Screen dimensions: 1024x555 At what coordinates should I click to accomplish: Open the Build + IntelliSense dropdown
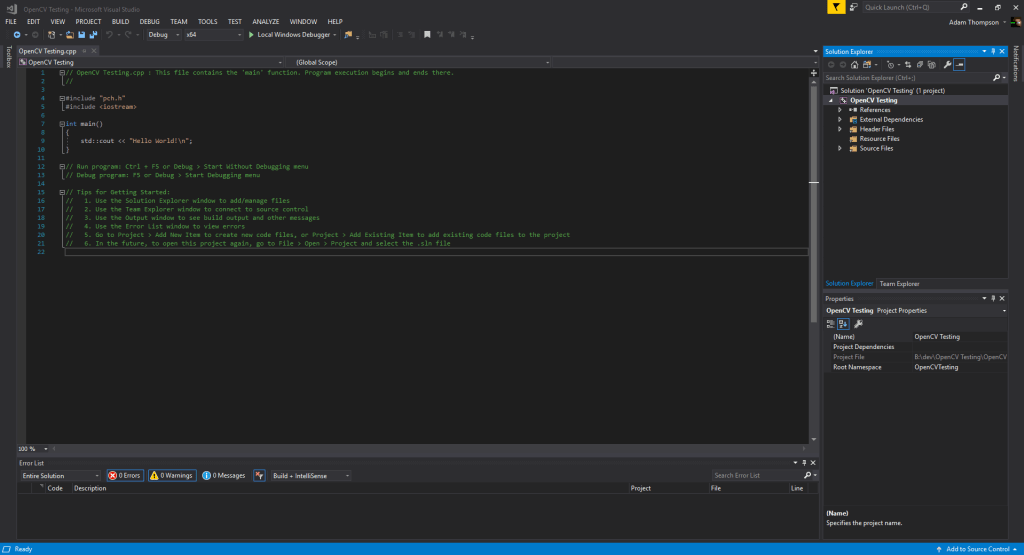(310, 475)
